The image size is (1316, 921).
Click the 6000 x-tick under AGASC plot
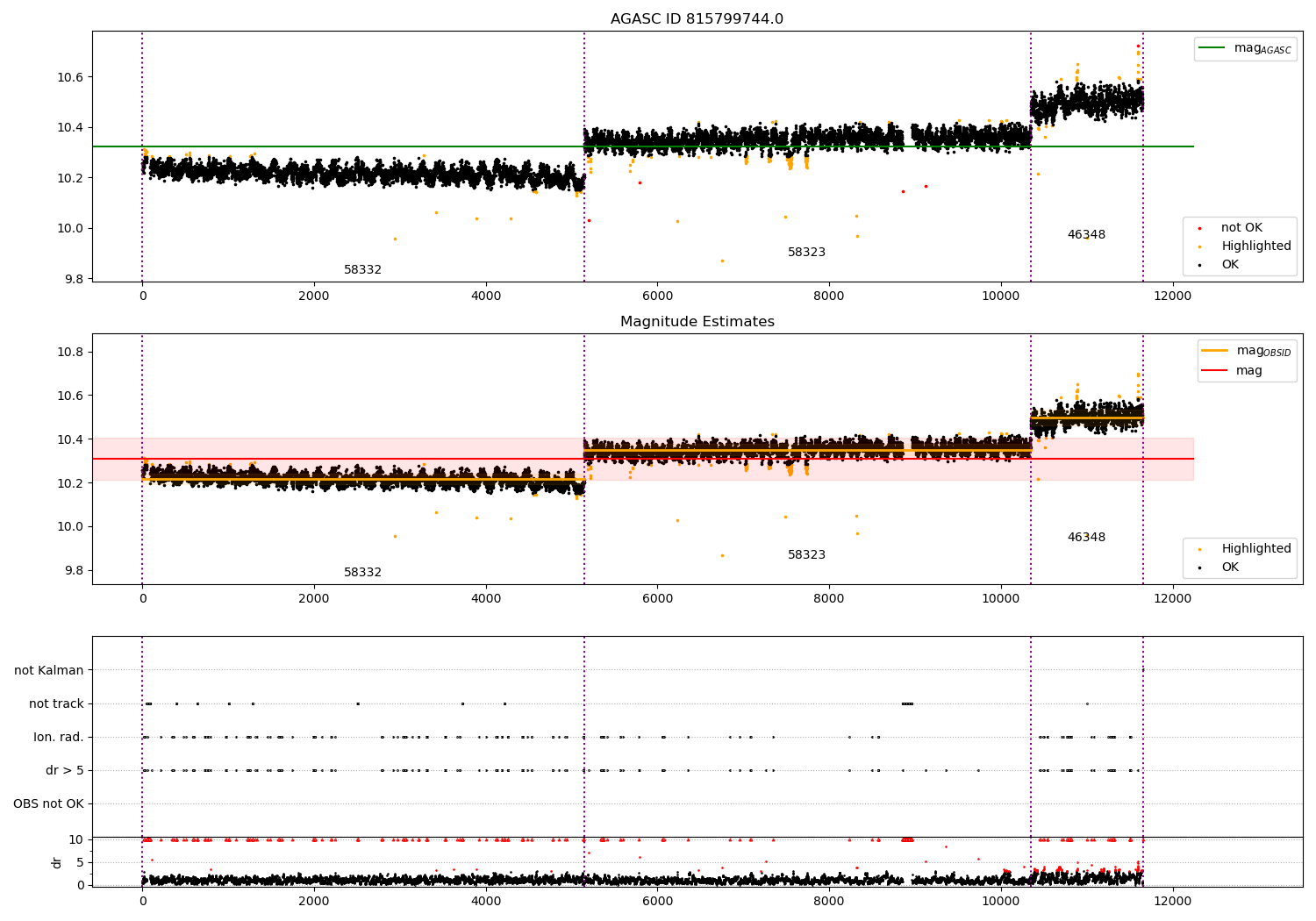click(657, 296)
